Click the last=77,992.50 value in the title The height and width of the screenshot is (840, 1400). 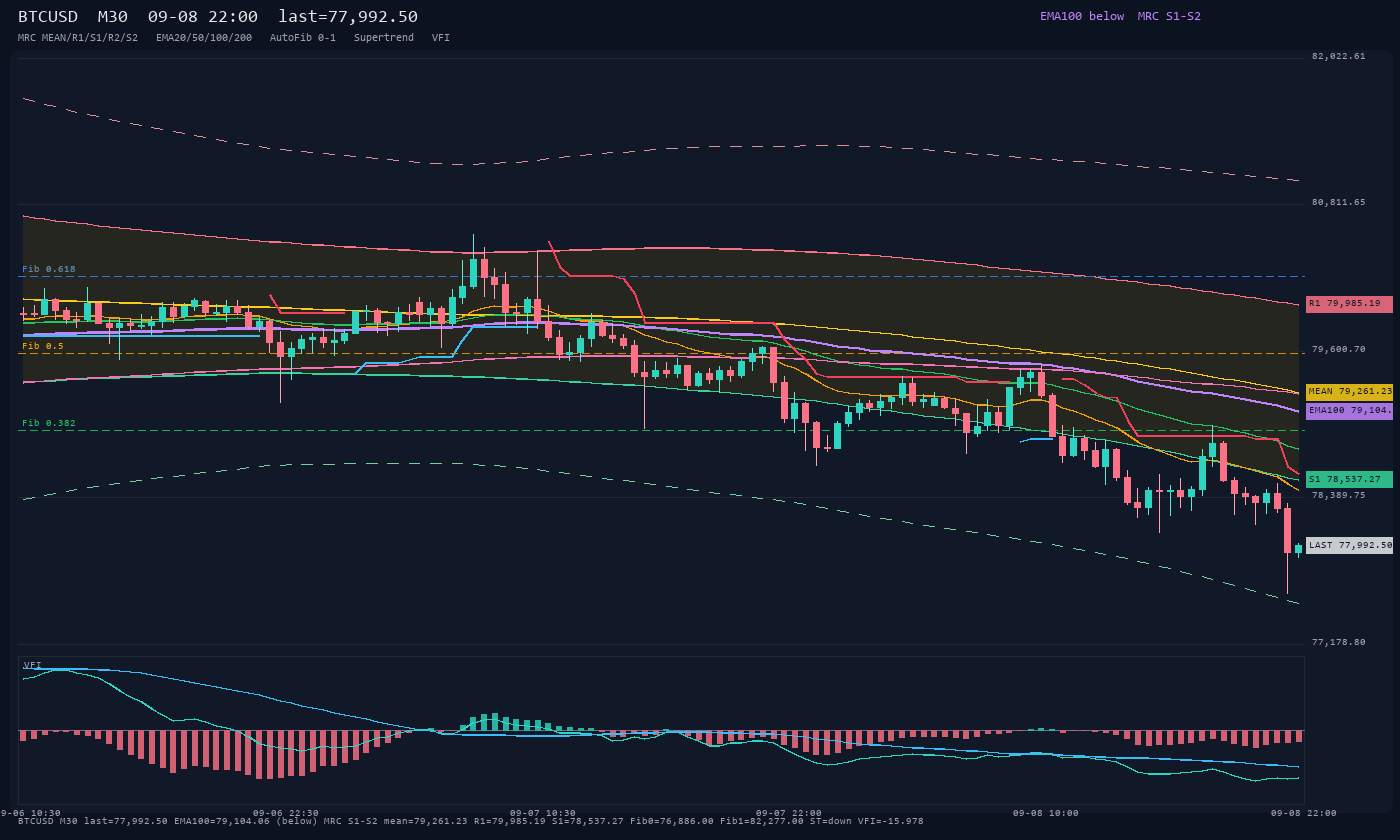tap(348, 17)
